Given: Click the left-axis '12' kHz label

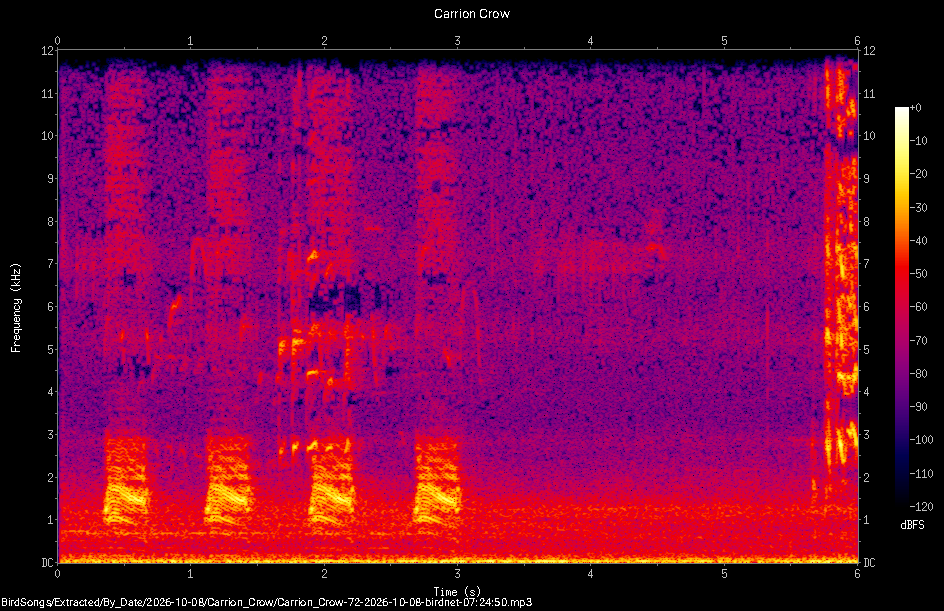Looking at the screenshot, I should tap(48, 51).
